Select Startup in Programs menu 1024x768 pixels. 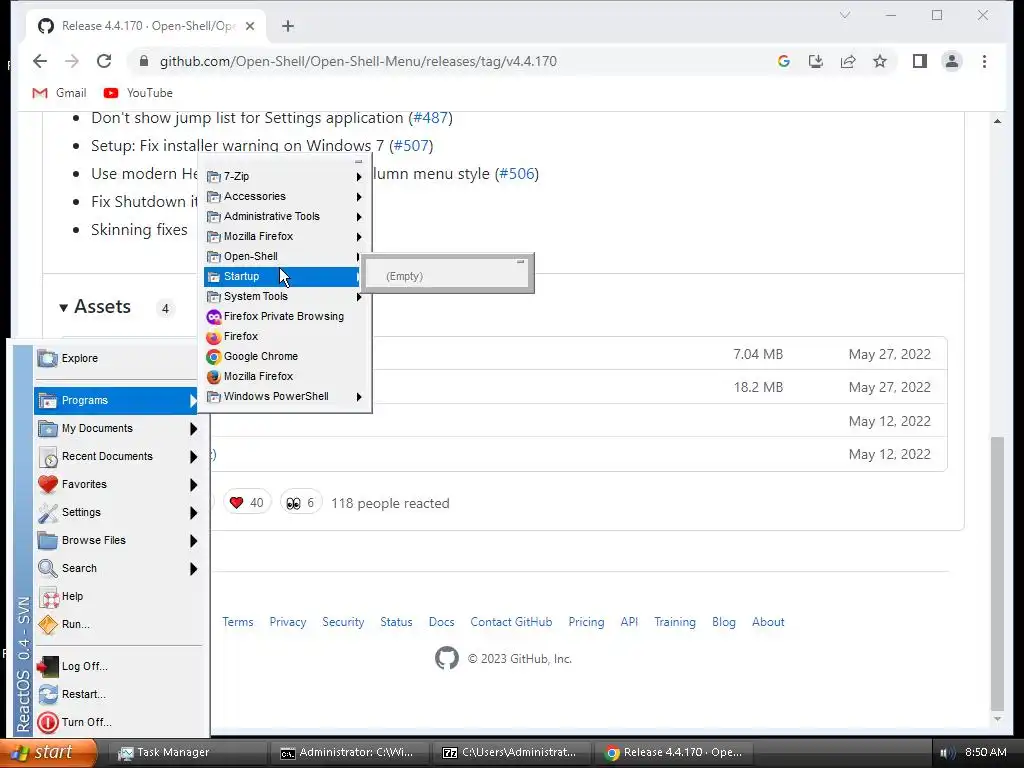coord(282,277)
